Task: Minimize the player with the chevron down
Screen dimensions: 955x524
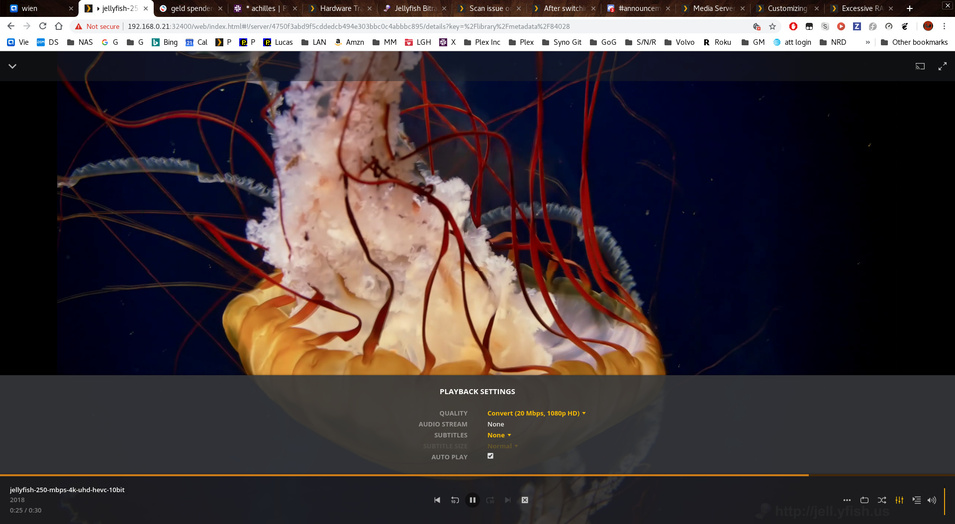Action: (x=12, y=66)
